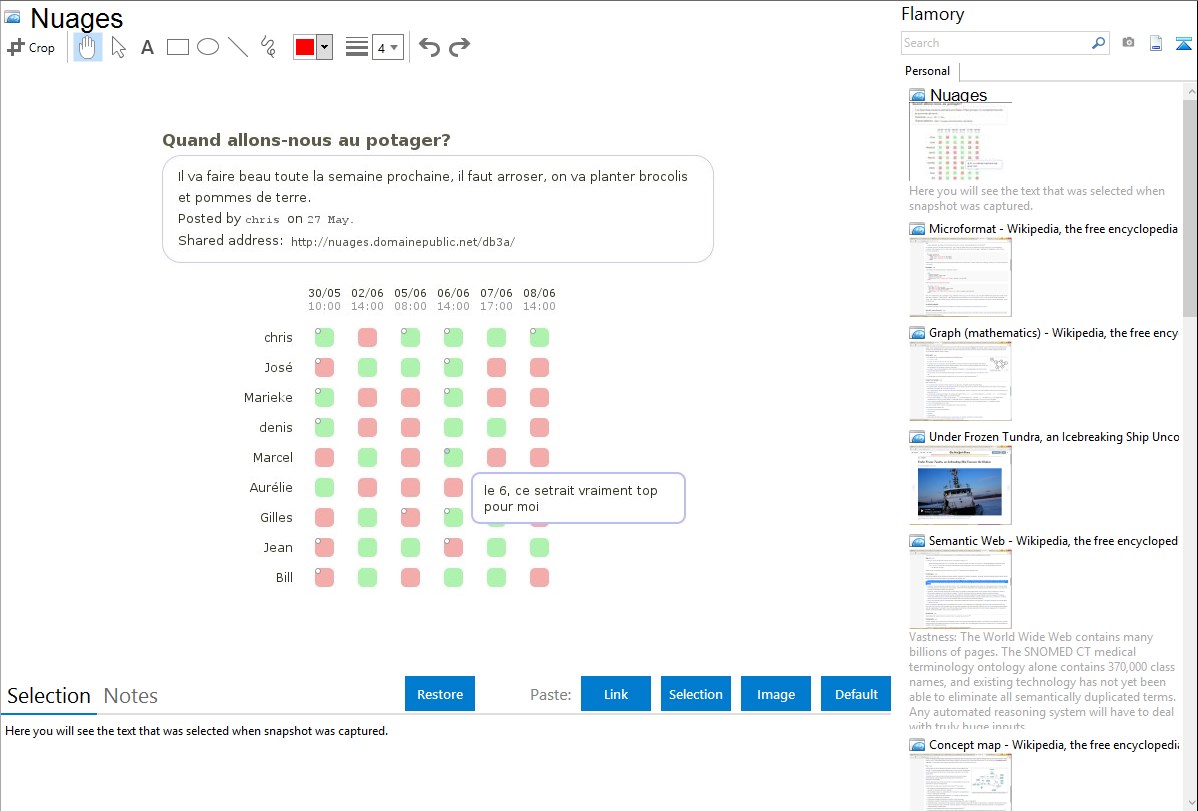The image size is (1198, 811).
Task: Capture a snapshot with the camera icon
Action: 1128,43
